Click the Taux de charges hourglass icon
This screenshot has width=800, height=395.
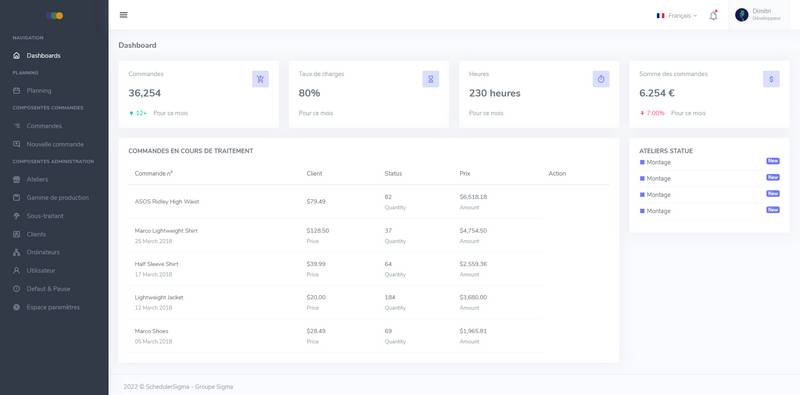tap(431, 79)
